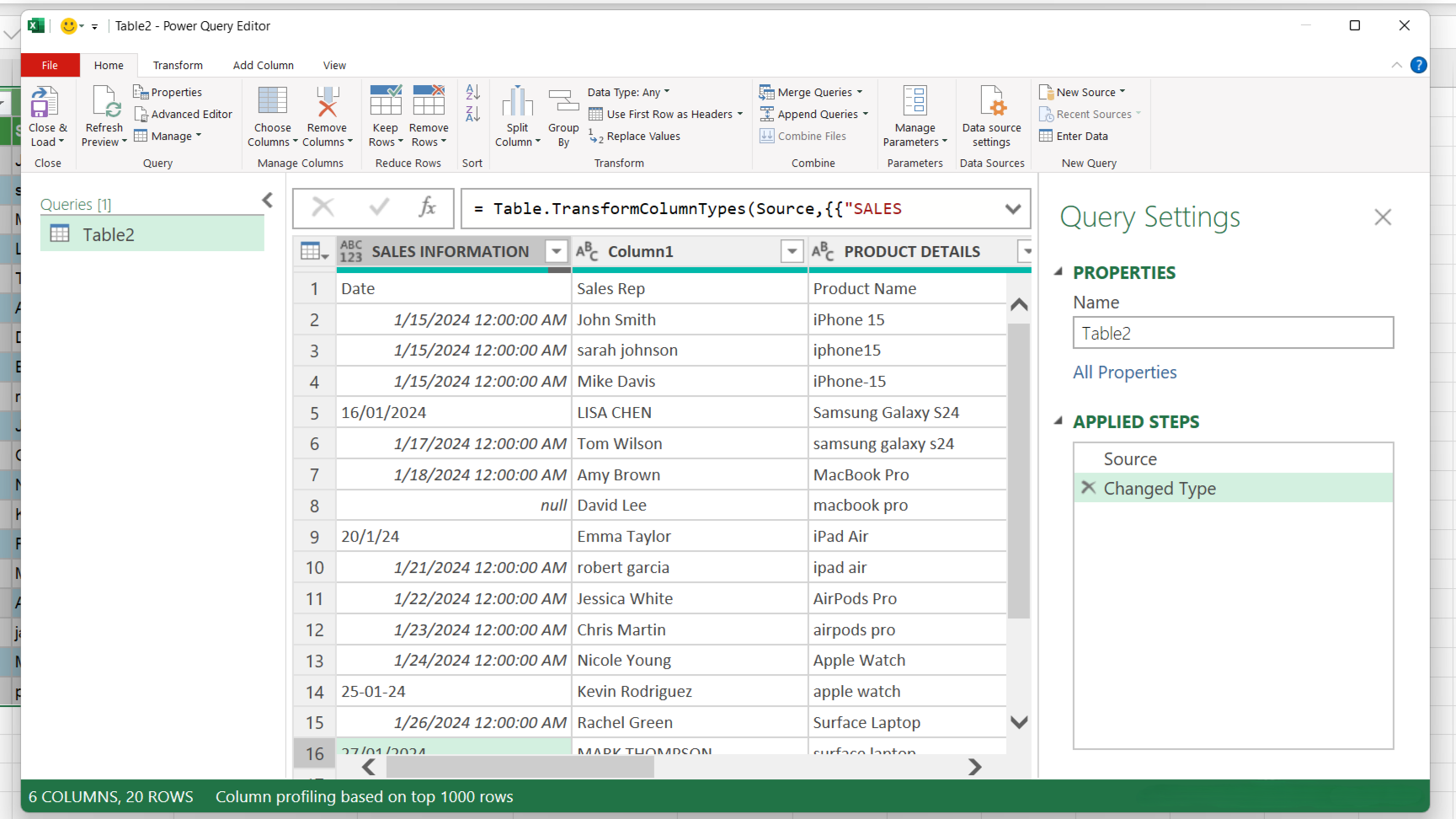Open Manage Parameters
1456x819 pixels.
(x=915, y=115)
